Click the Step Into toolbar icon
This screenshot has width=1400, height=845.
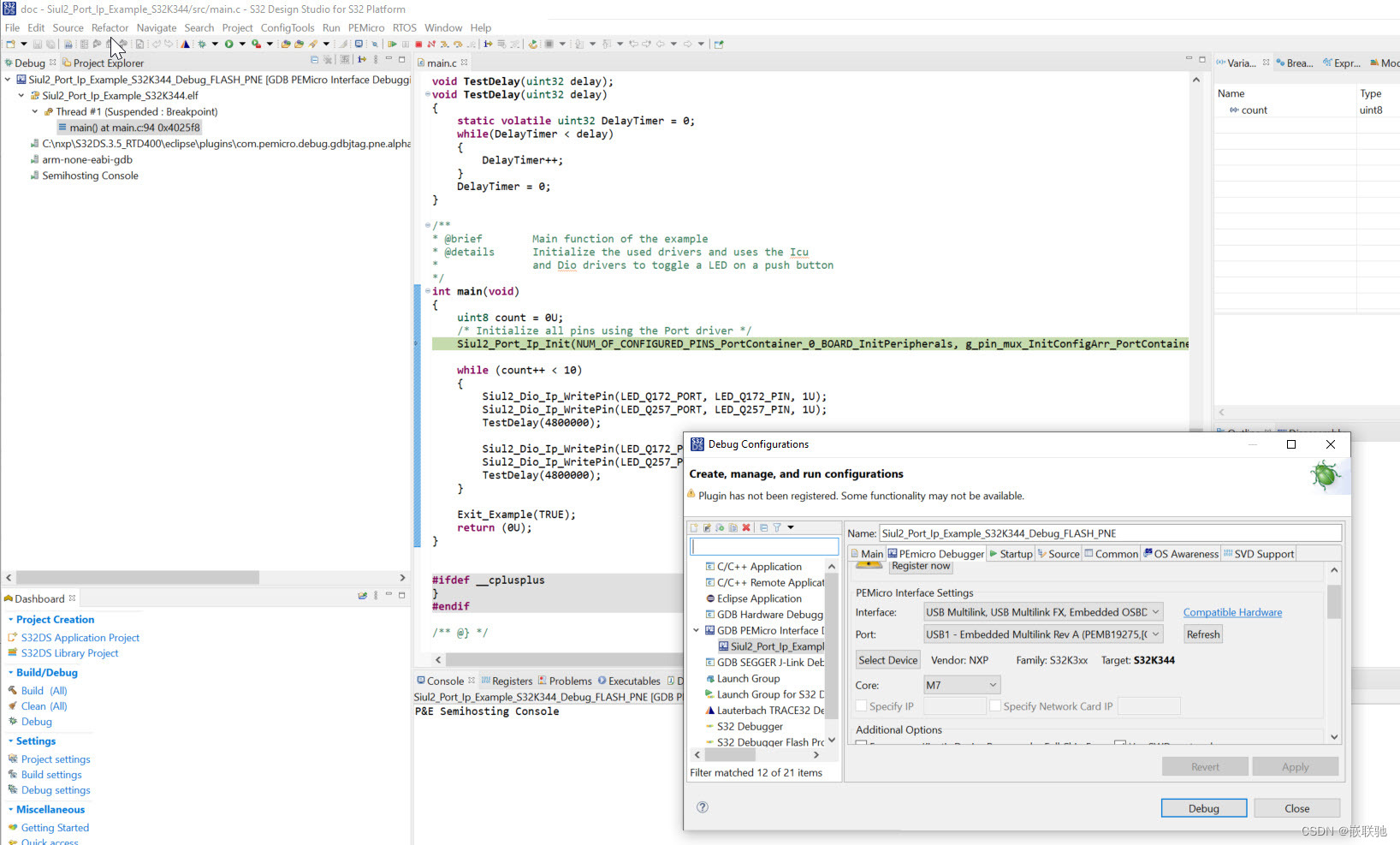click(444, 44)
